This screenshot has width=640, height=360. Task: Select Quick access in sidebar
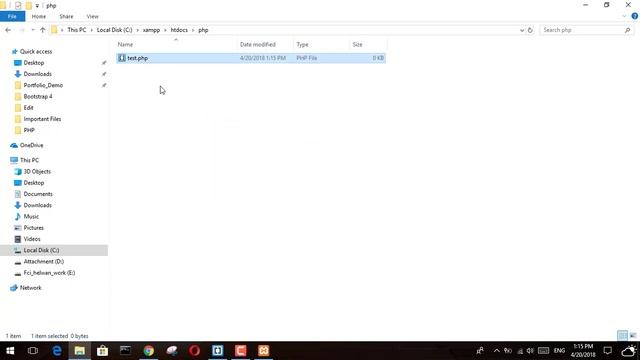[x=36, y=51]
